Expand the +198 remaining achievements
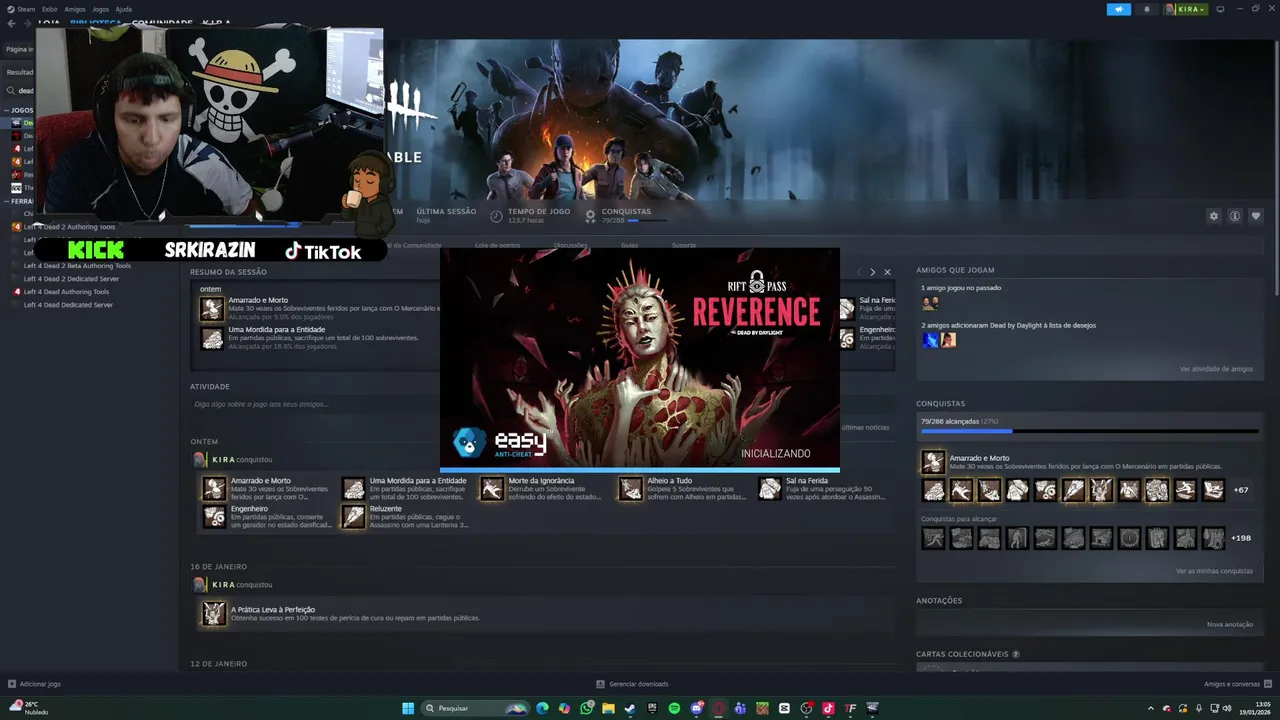 click(1241, 538)
